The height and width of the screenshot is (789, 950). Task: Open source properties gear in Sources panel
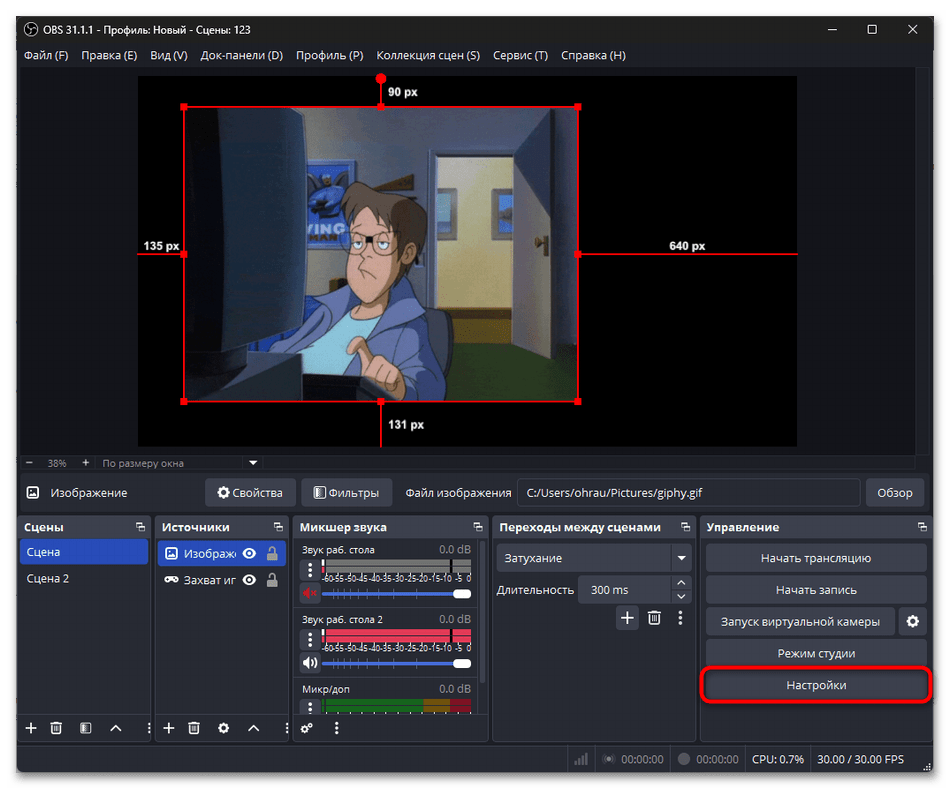224,728
